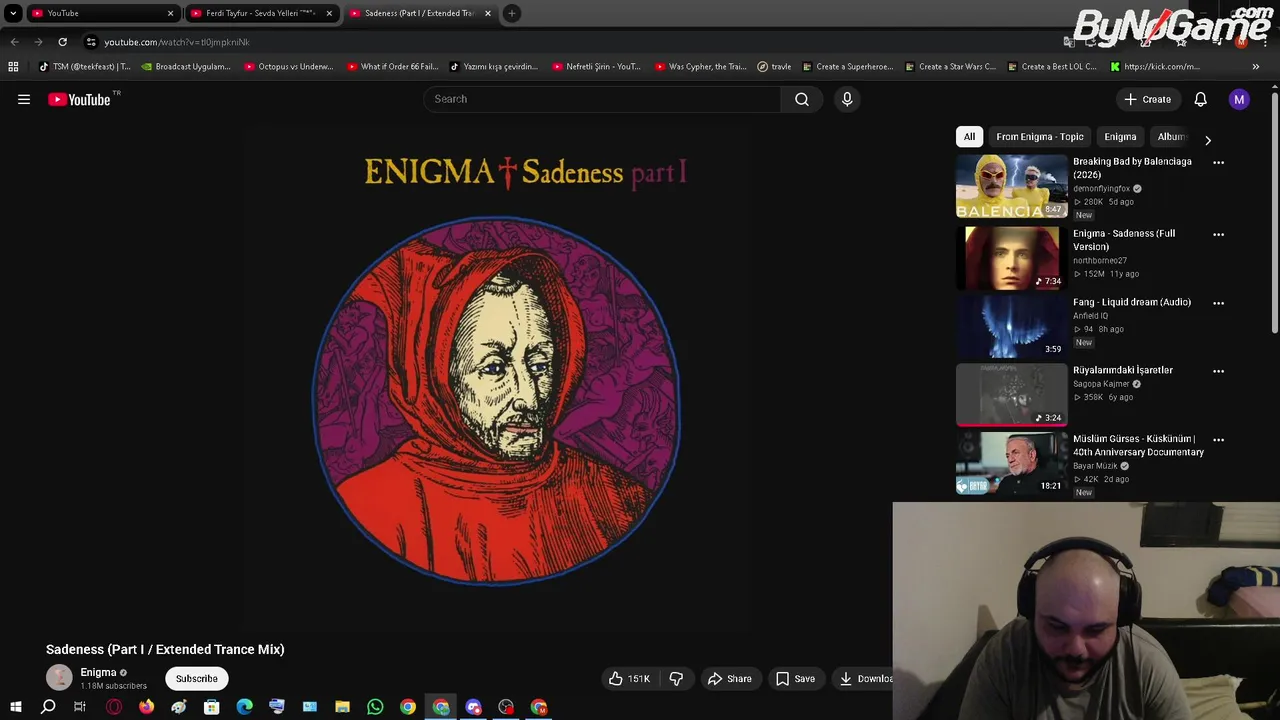The image size is (1280, 720).
Task: Show more filter chips with right arrow
Action: 1207,140
